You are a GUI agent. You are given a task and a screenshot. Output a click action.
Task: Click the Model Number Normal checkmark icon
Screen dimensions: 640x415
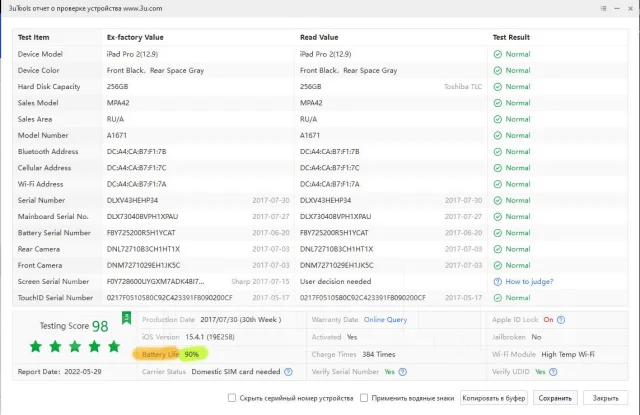click(x=498, y=135)
